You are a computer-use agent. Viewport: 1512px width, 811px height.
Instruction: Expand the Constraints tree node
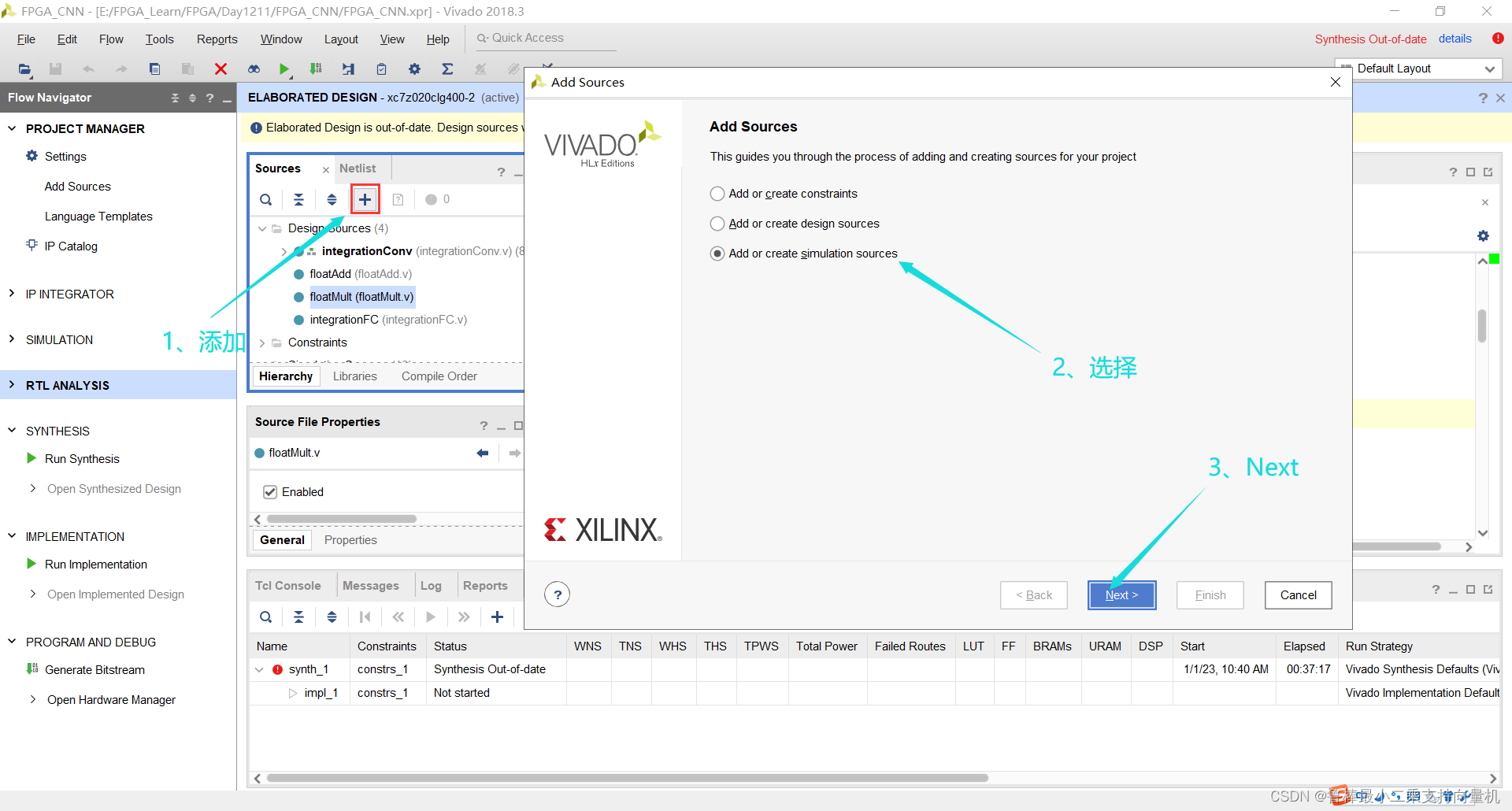[262, 343]
